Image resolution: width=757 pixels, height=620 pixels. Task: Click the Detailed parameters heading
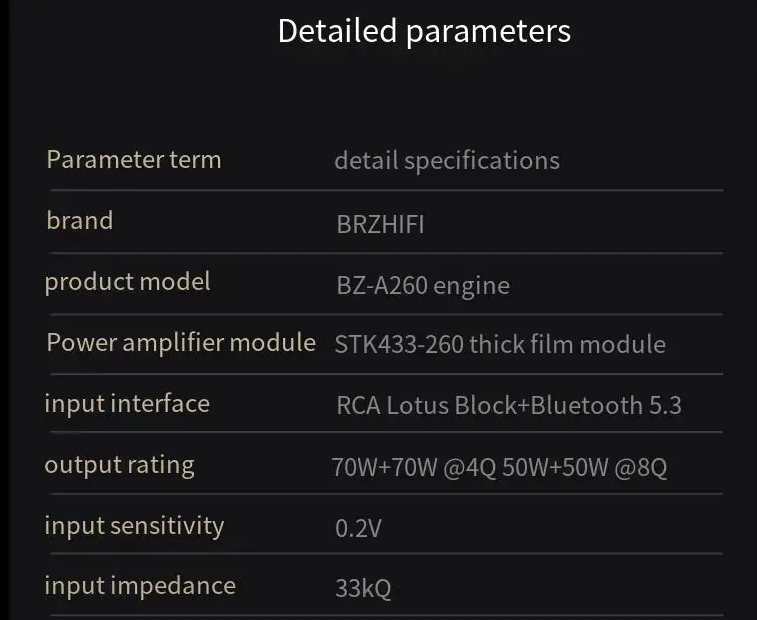424,32
